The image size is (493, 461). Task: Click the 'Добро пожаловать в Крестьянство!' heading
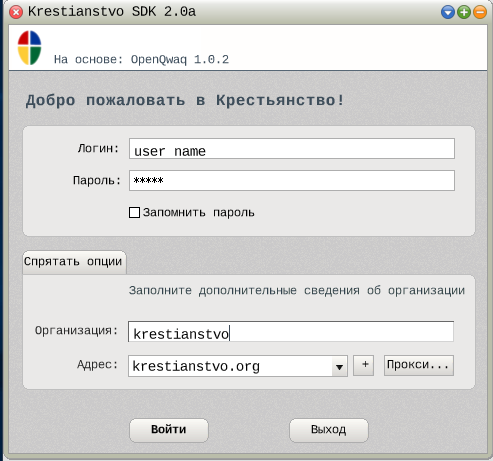tap(185, 100)
